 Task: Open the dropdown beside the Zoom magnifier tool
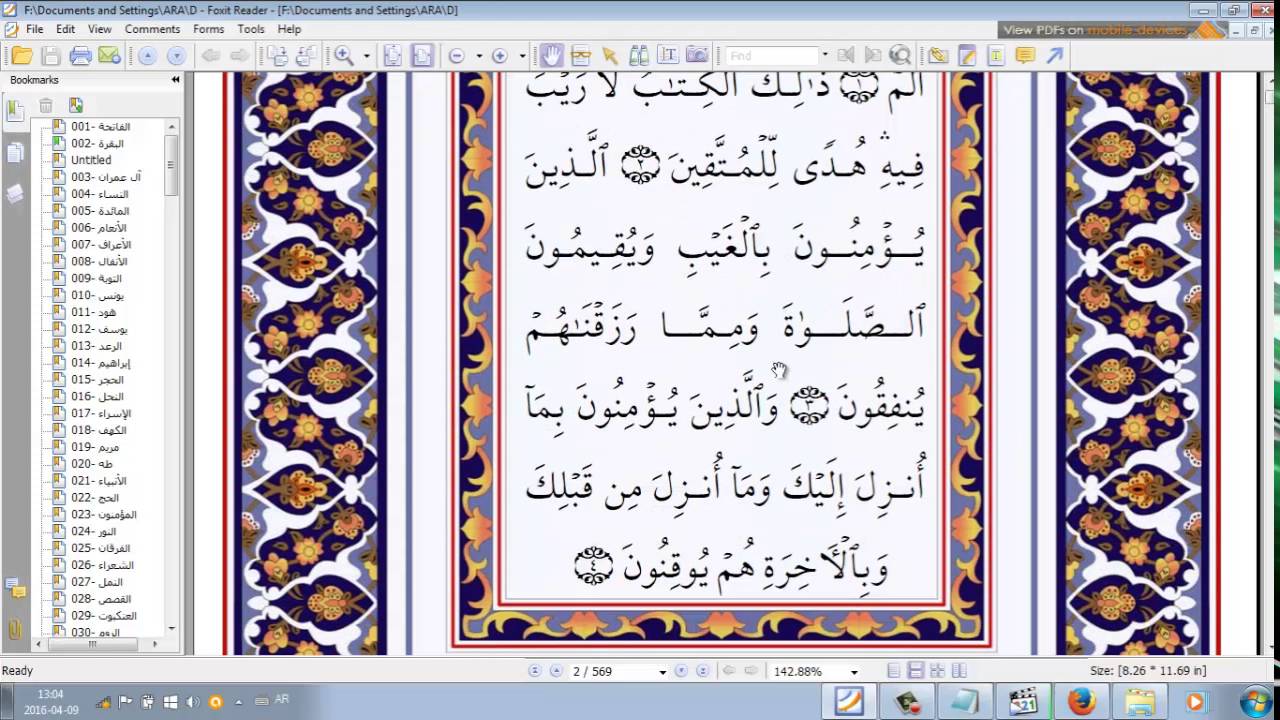(366, 56)
